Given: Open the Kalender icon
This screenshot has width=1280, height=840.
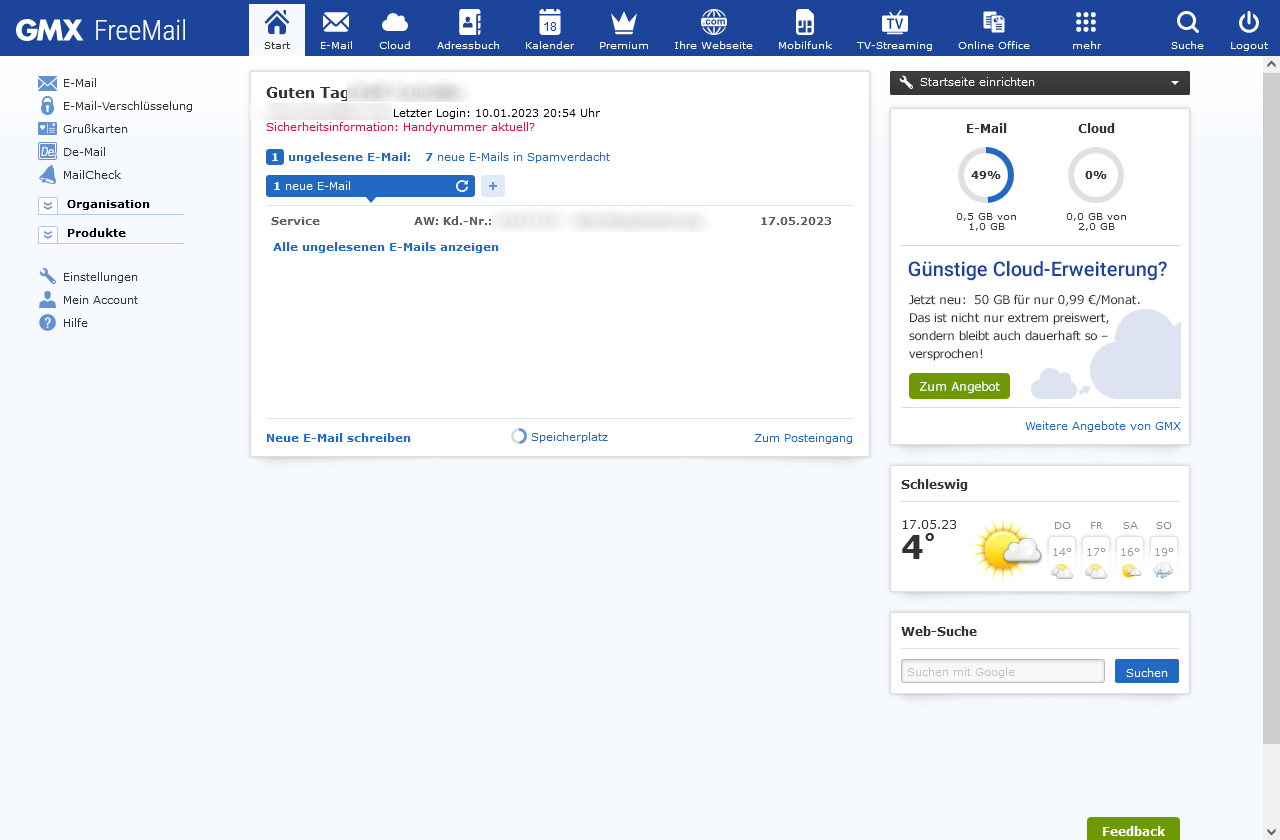Looking at the screenshot, I should 549,30.
